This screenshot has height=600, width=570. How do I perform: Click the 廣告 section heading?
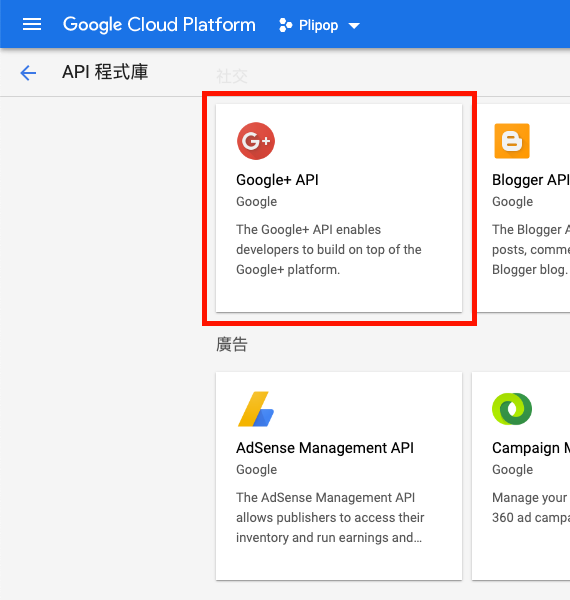[x=232, y=344]
